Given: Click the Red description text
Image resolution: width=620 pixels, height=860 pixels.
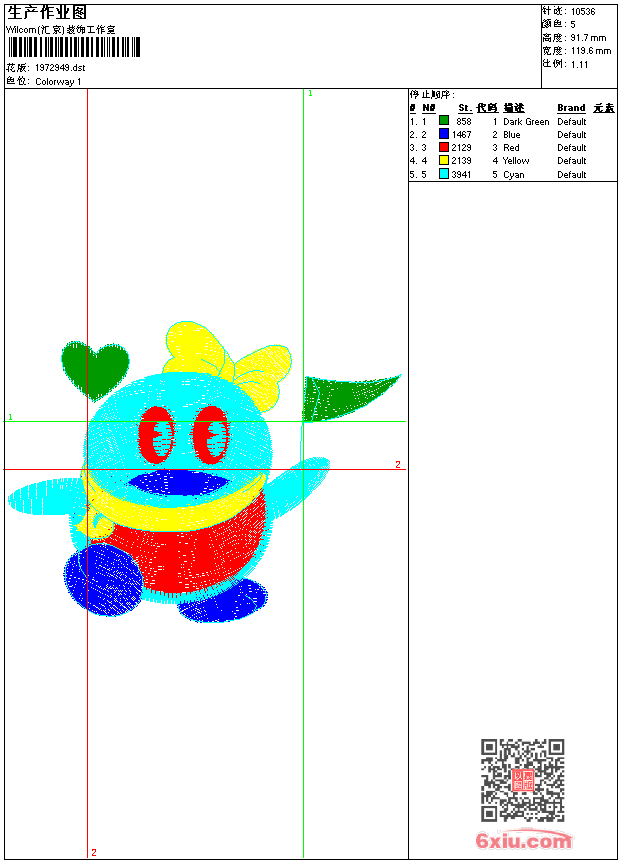Looking at the screenshot, I should point(511,148).
